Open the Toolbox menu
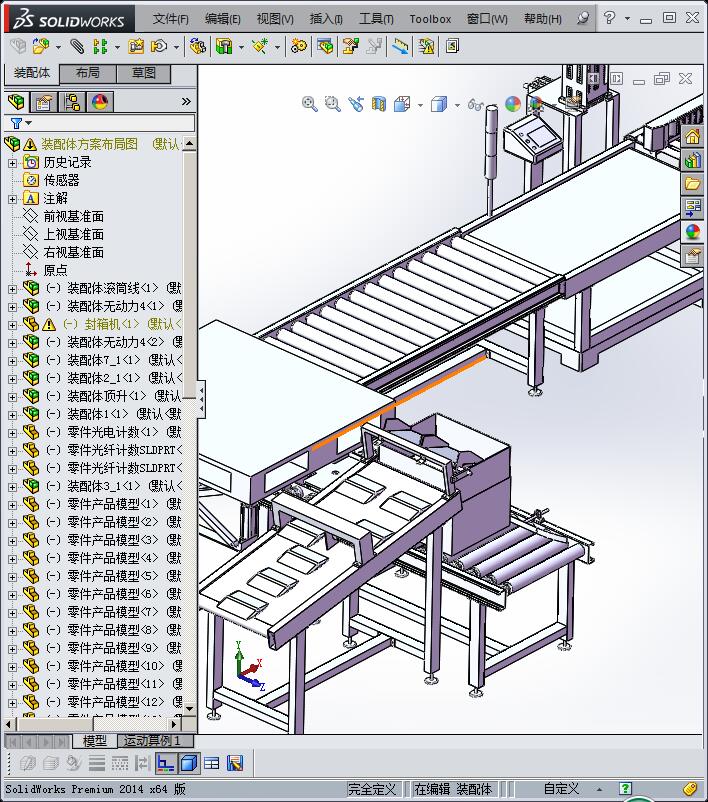The image size is (708, 802). [430, 19]
